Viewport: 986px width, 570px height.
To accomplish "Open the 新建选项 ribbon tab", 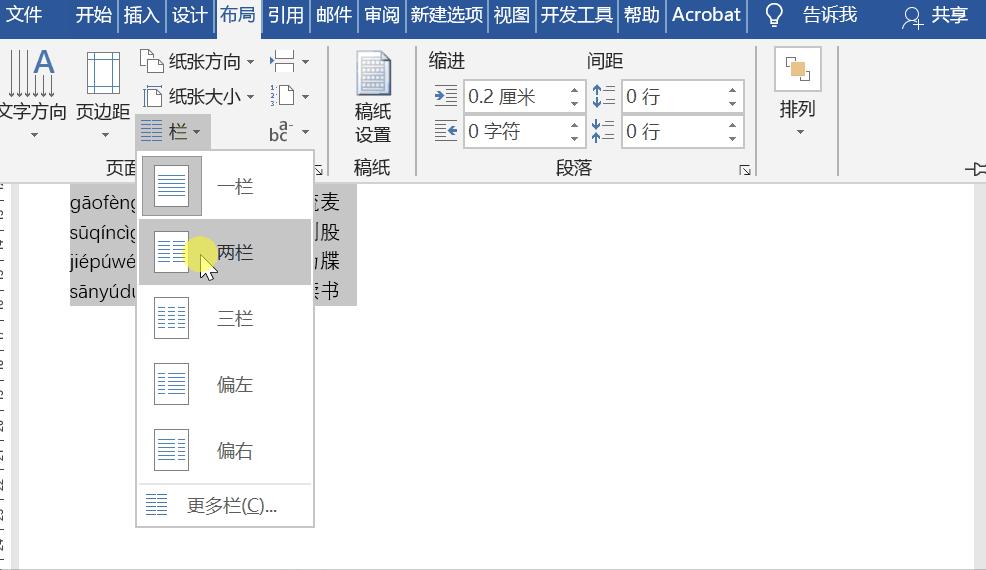I will (447, 14).
